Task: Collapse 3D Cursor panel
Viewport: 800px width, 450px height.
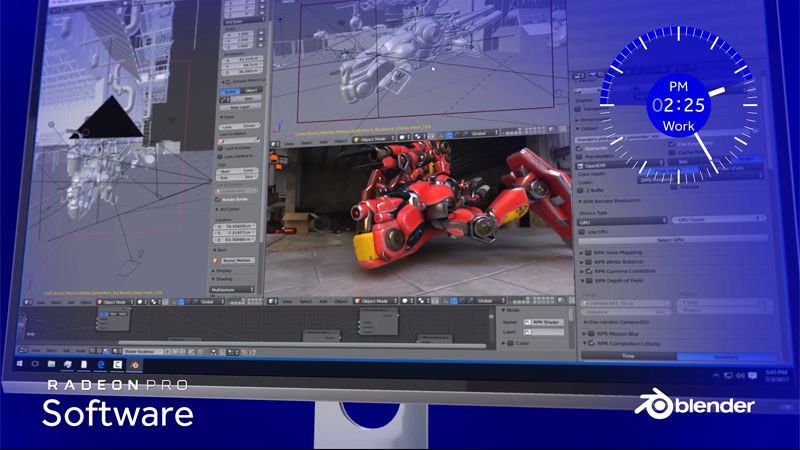Action: tap(216, 209)
